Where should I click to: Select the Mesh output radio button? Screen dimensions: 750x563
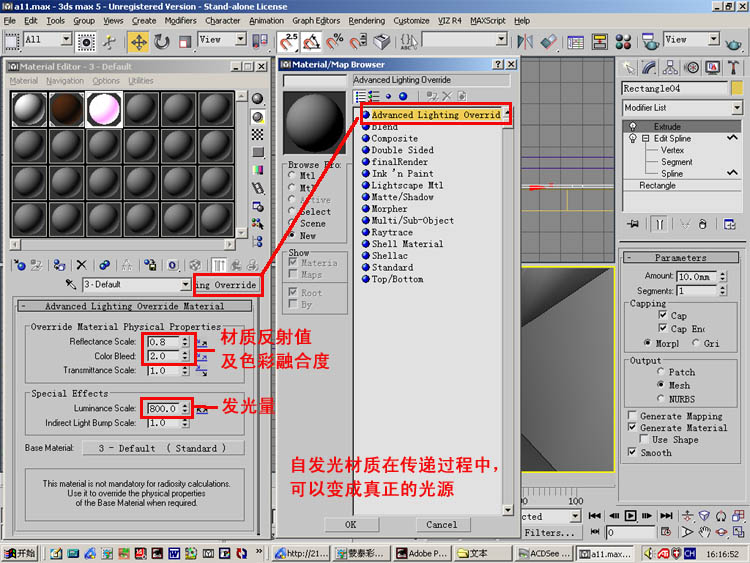661,385
